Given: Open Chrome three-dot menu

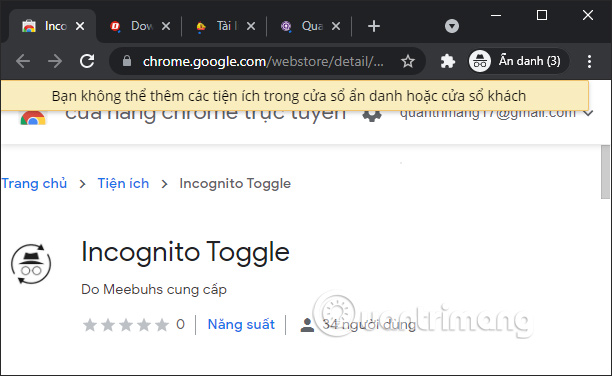Looking at the screenshot, I should click(x=589, y=61).
